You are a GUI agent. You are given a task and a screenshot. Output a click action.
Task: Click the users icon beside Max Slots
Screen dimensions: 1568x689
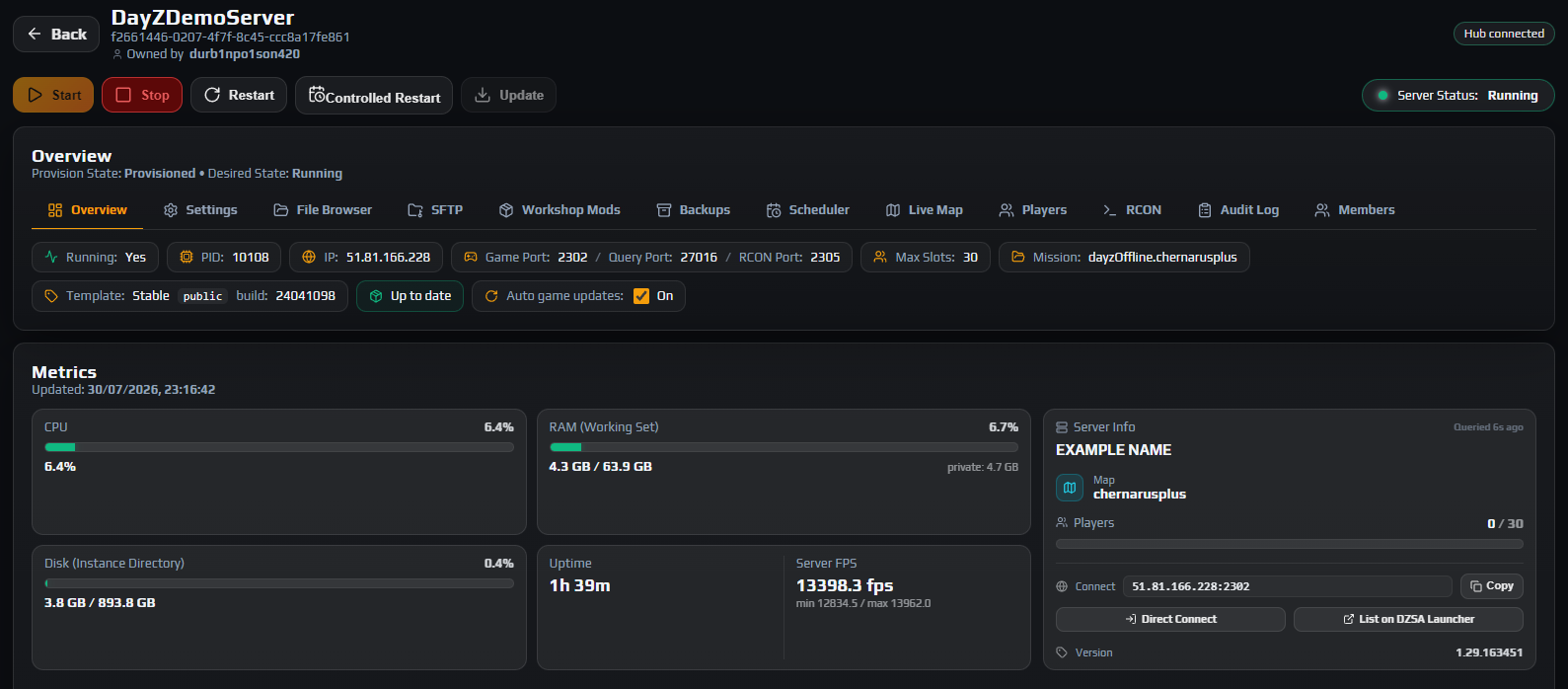point(880,258)
